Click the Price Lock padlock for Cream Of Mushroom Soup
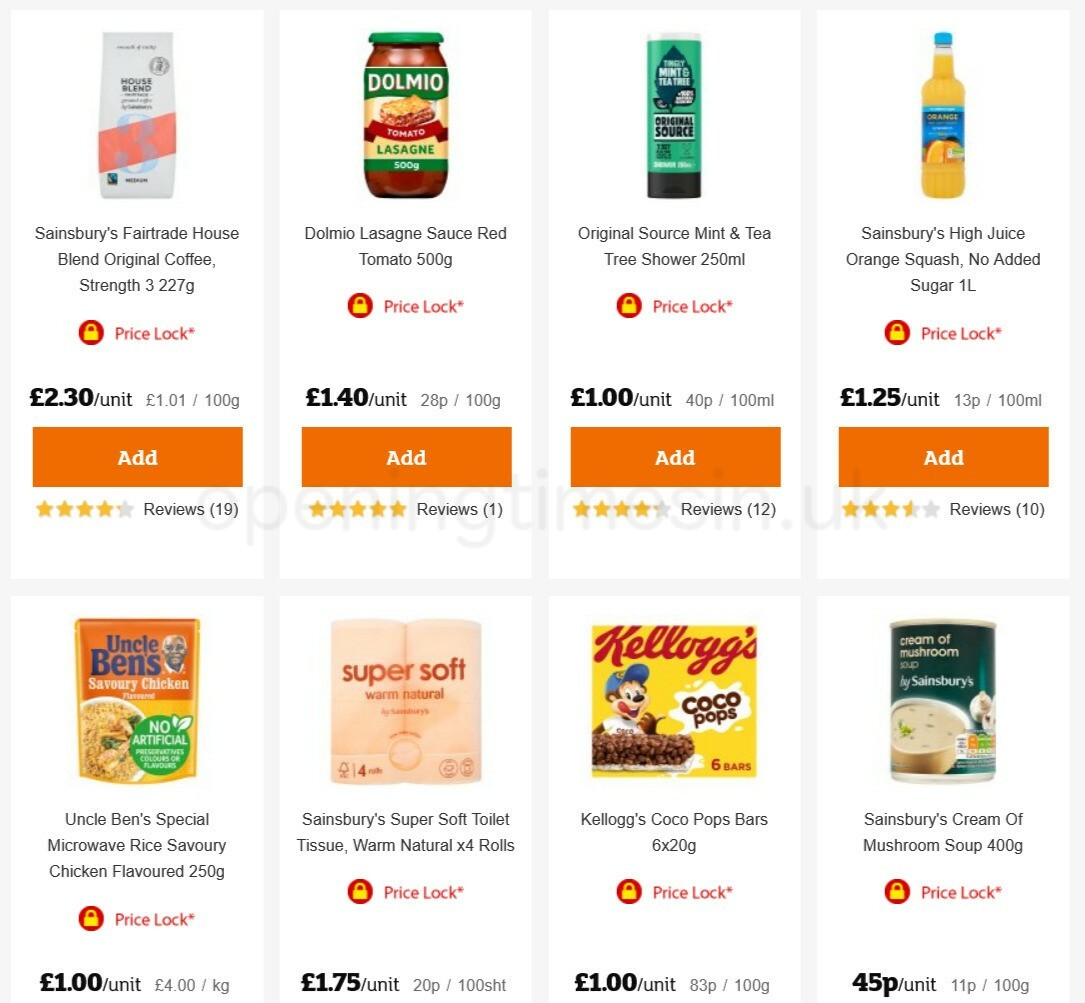The image size is (1085, 1003). 897,892
